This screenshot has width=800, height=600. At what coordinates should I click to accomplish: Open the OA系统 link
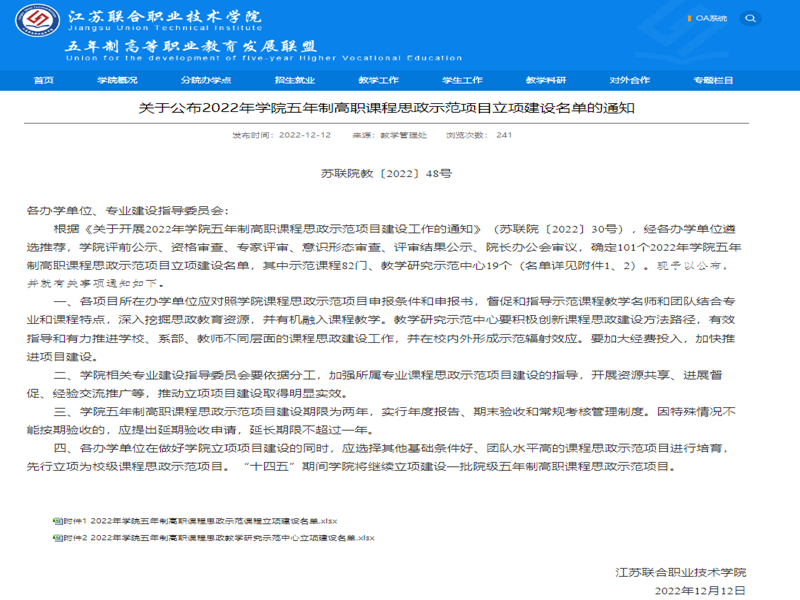(713, 17)
